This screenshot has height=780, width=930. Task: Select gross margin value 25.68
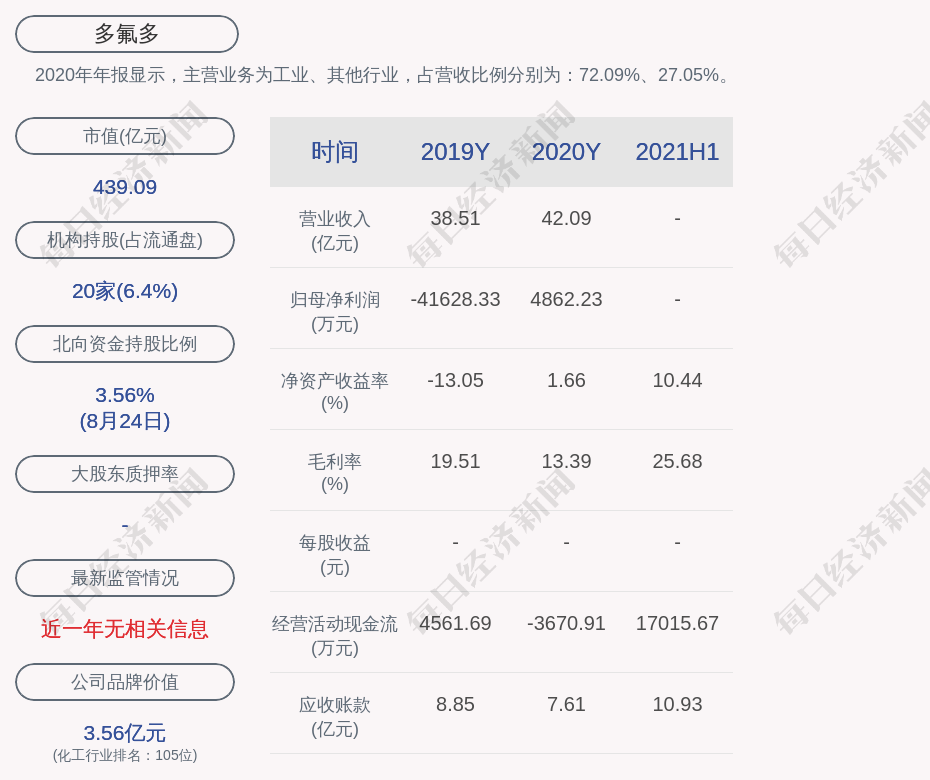click(x=677, y=461)
